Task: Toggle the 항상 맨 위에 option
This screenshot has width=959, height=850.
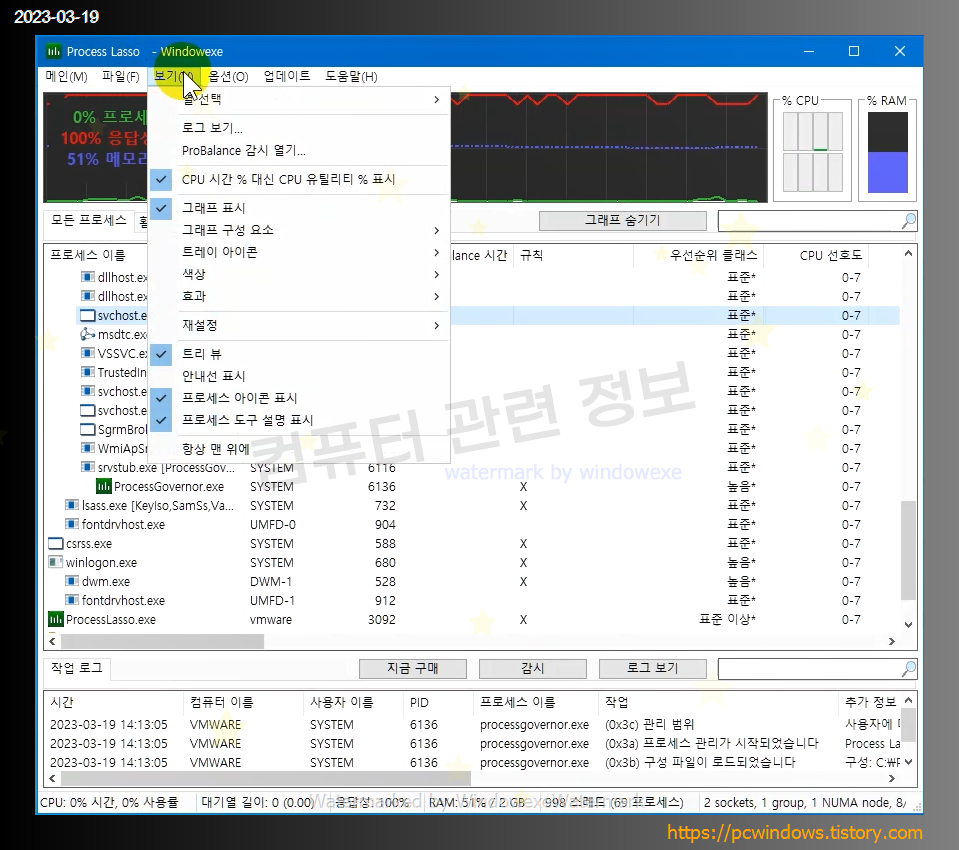Action: pos(300,449)
